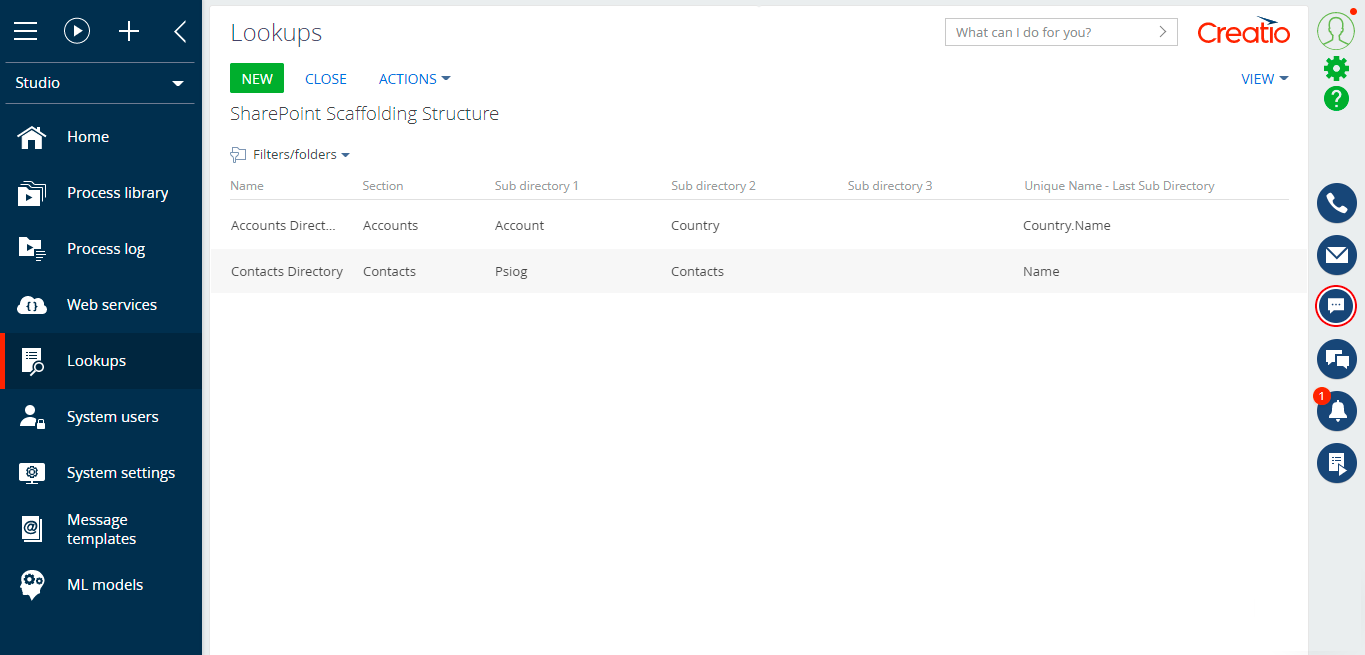Open notifications via the bell icon
This screenshot has height=655, width=1365.
pos(1336,411)
